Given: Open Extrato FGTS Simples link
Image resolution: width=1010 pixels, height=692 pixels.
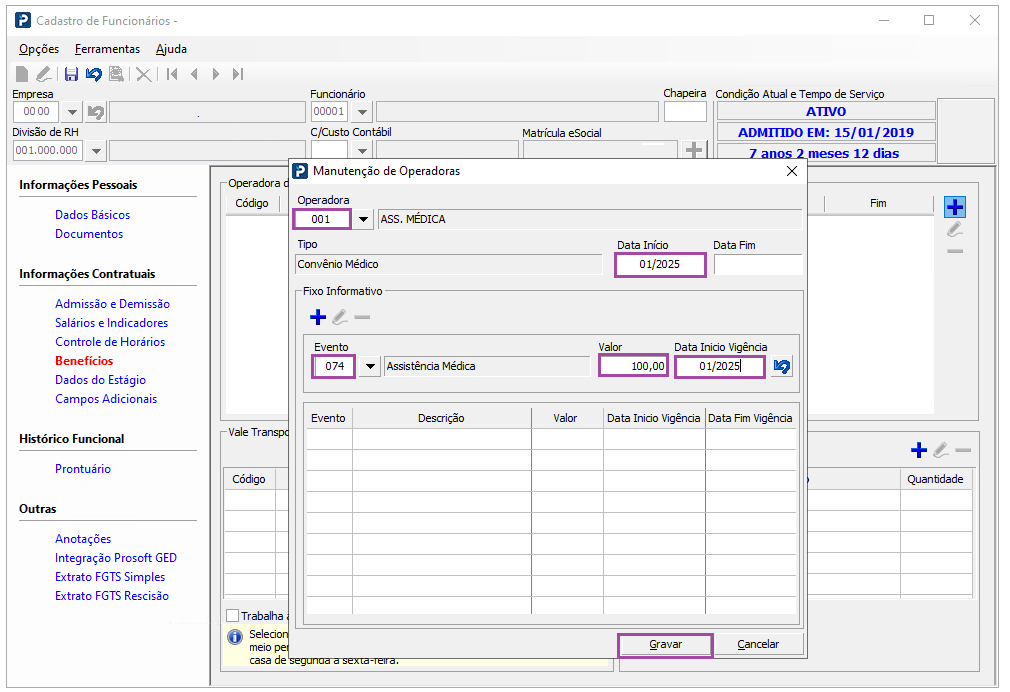Looking at the screenshot, I should [x=110, y=577].
